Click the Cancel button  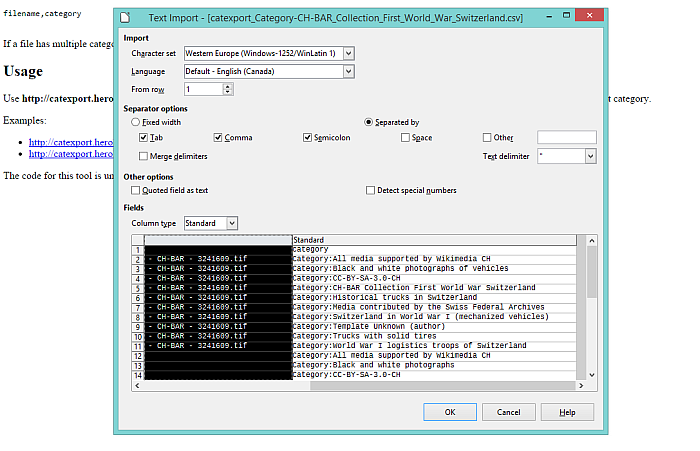(x=508, y=412)
